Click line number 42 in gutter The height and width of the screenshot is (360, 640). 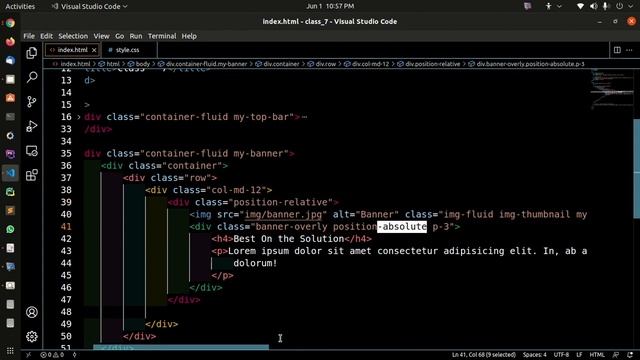[x=66, y=239]
